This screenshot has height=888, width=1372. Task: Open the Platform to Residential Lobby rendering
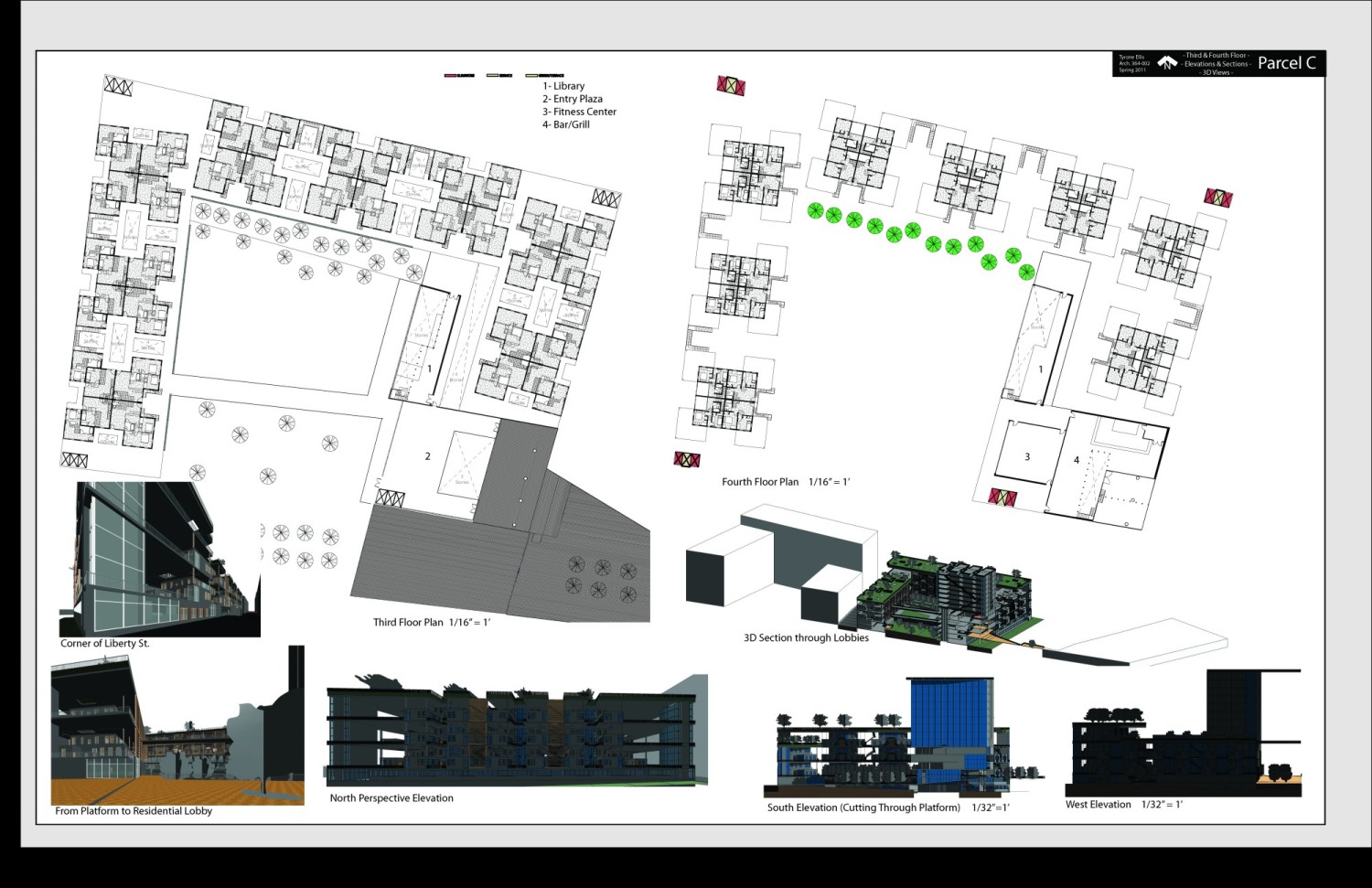[x=177, y=725]
